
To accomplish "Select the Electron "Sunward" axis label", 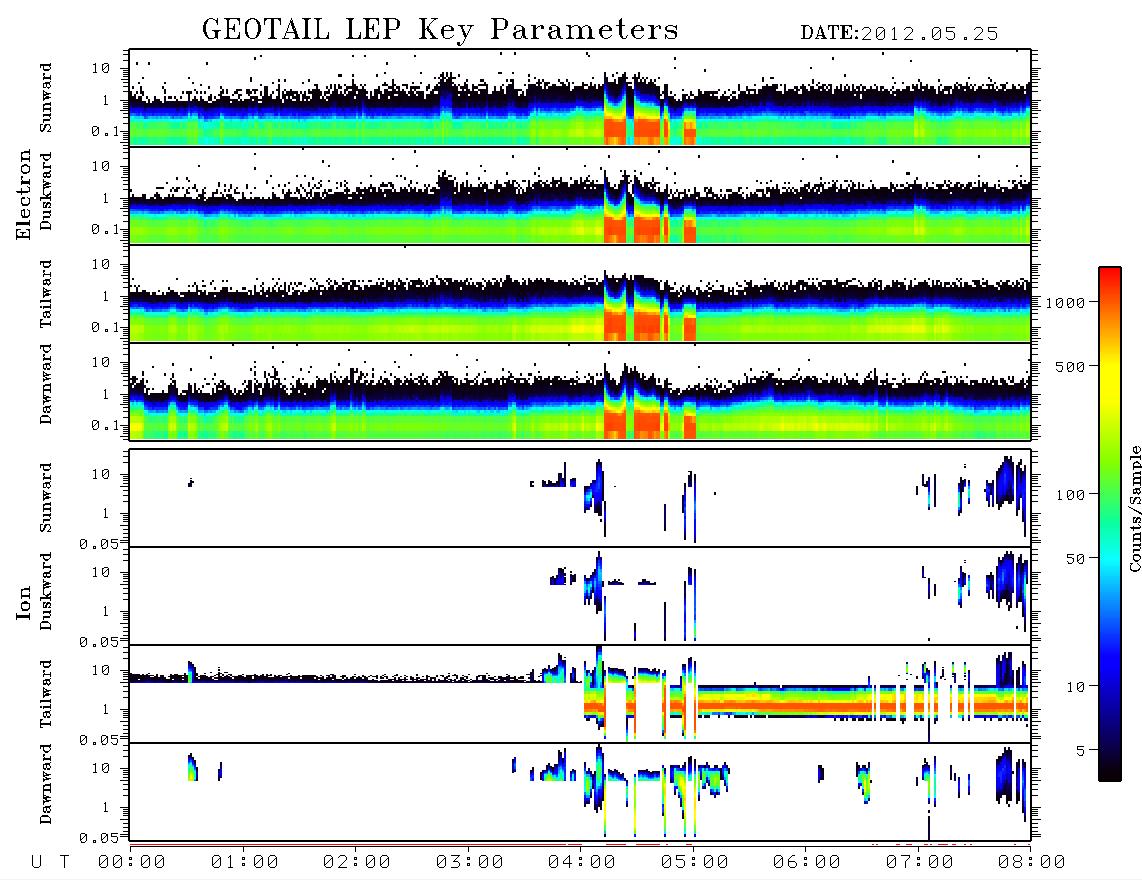I will click(45, 98).
